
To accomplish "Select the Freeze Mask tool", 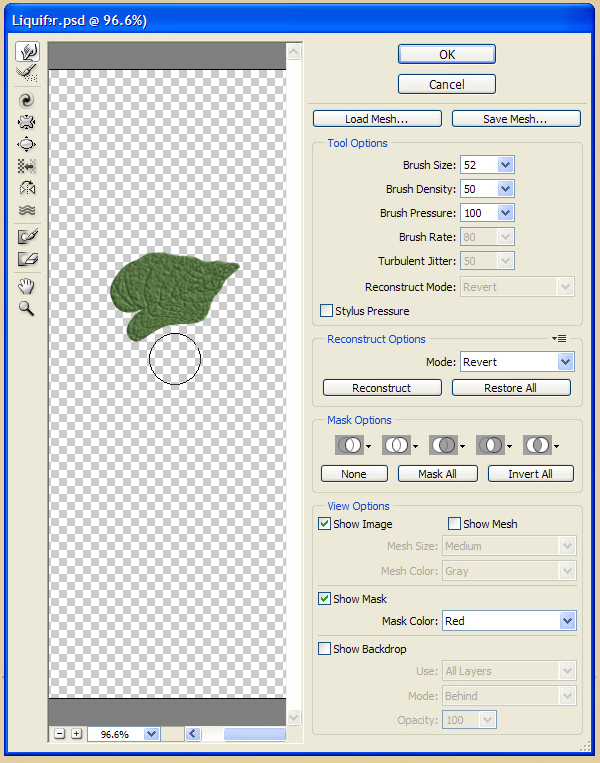I will (x=27, y=237).
